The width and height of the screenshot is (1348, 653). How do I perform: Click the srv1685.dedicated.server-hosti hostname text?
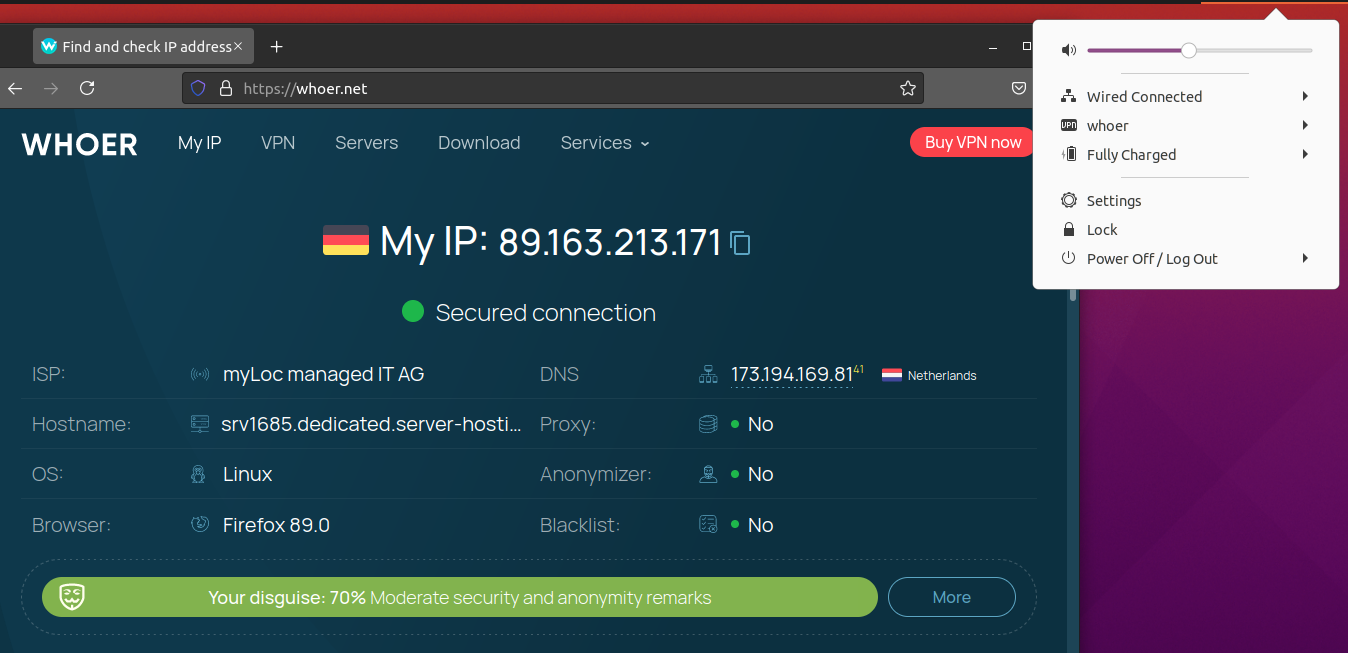coord(371,424)
